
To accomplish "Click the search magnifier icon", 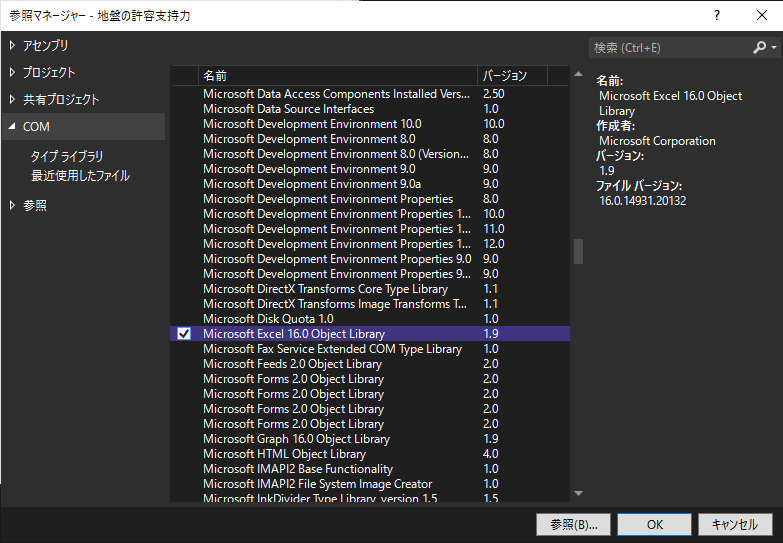I will point(759,47).
